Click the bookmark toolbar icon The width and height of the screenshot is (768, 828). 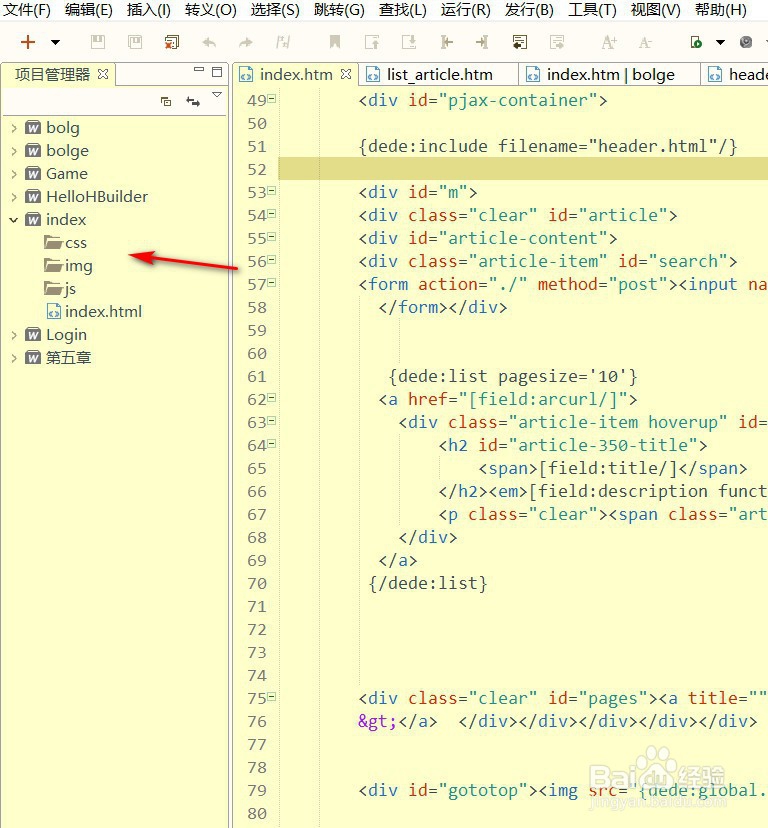(335, 42)
